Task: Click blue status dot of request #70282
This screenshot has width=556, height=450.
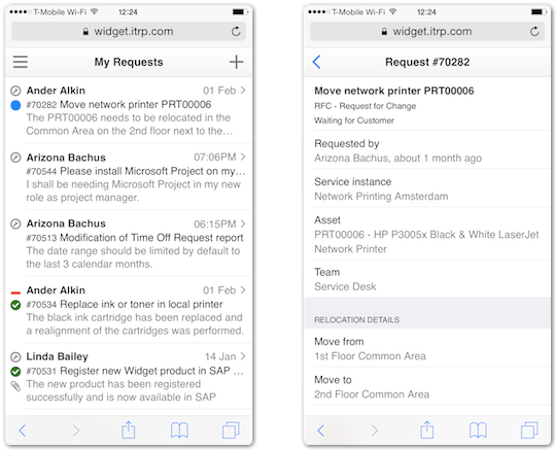Action: [x=15, y=105]
